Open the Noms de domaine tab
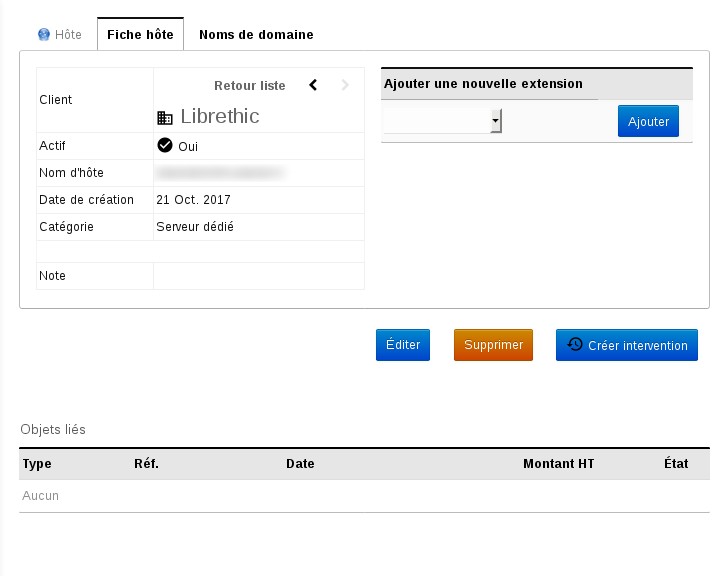 coord(256,34)
